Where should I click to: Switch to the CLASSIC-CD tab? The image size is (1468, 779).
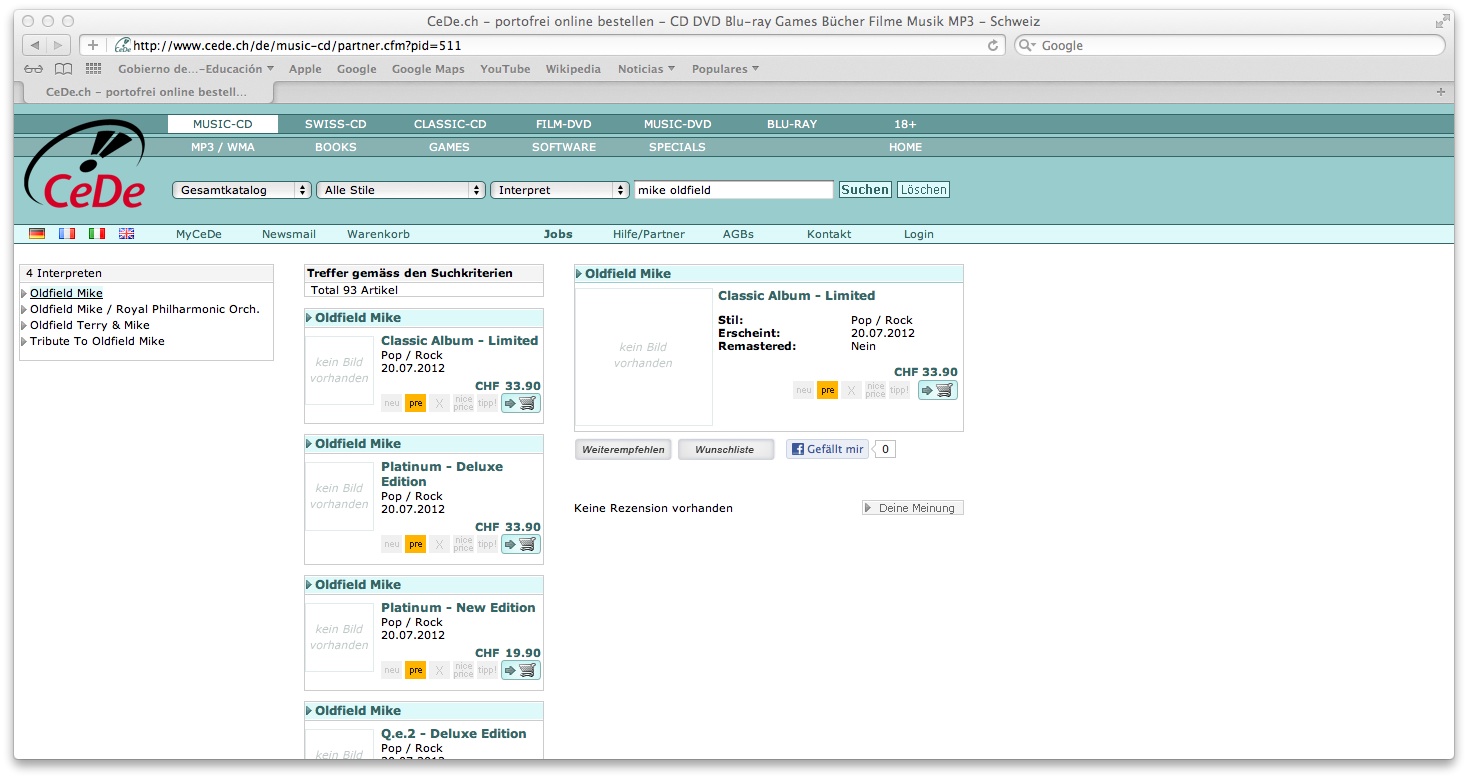click(450, 124)
